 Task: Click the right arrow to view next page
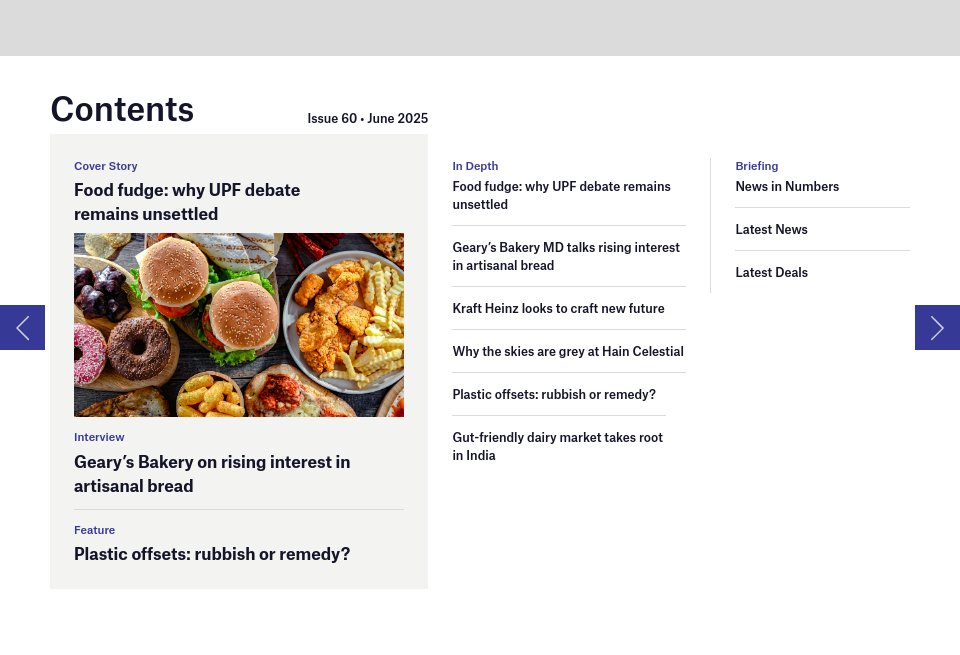(x=937, y=327)
